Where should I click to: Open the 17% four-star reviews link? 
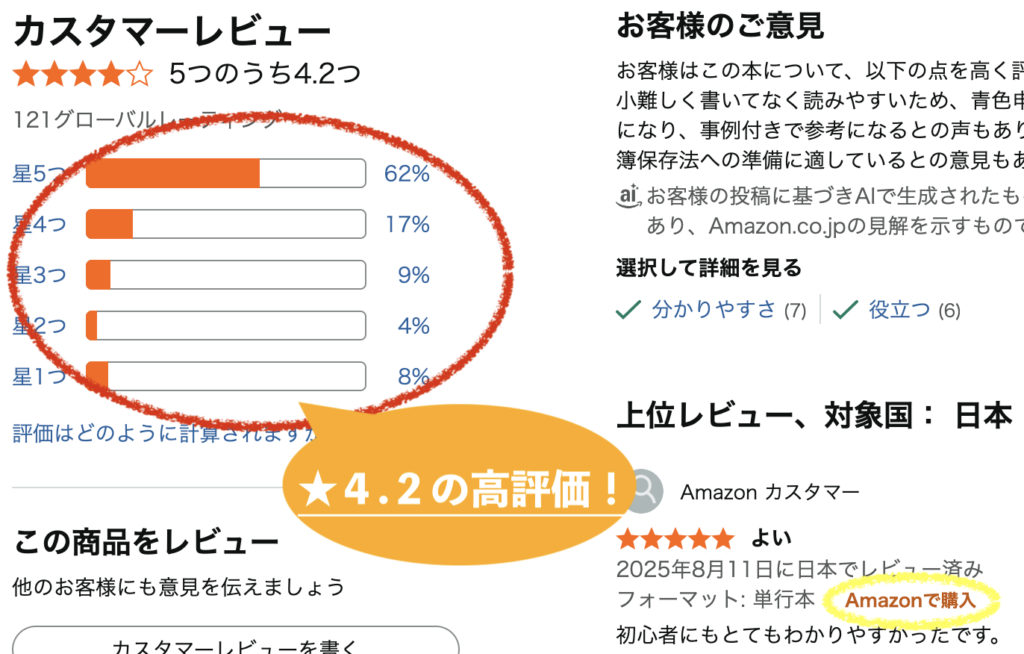[407, 224]
